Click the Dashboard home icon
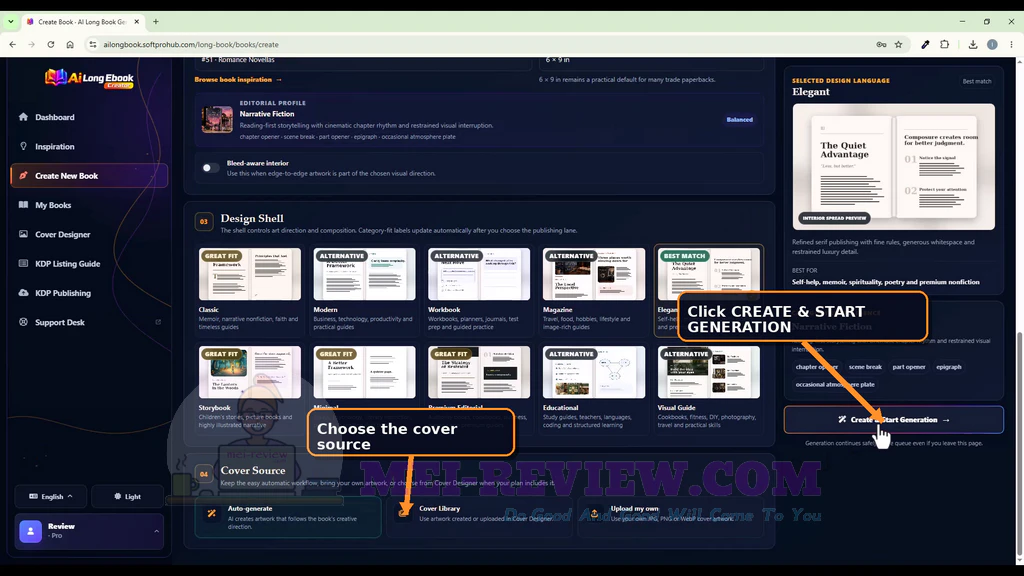Viewport: 1024px width, 576px height. click(x=24, y=117)
